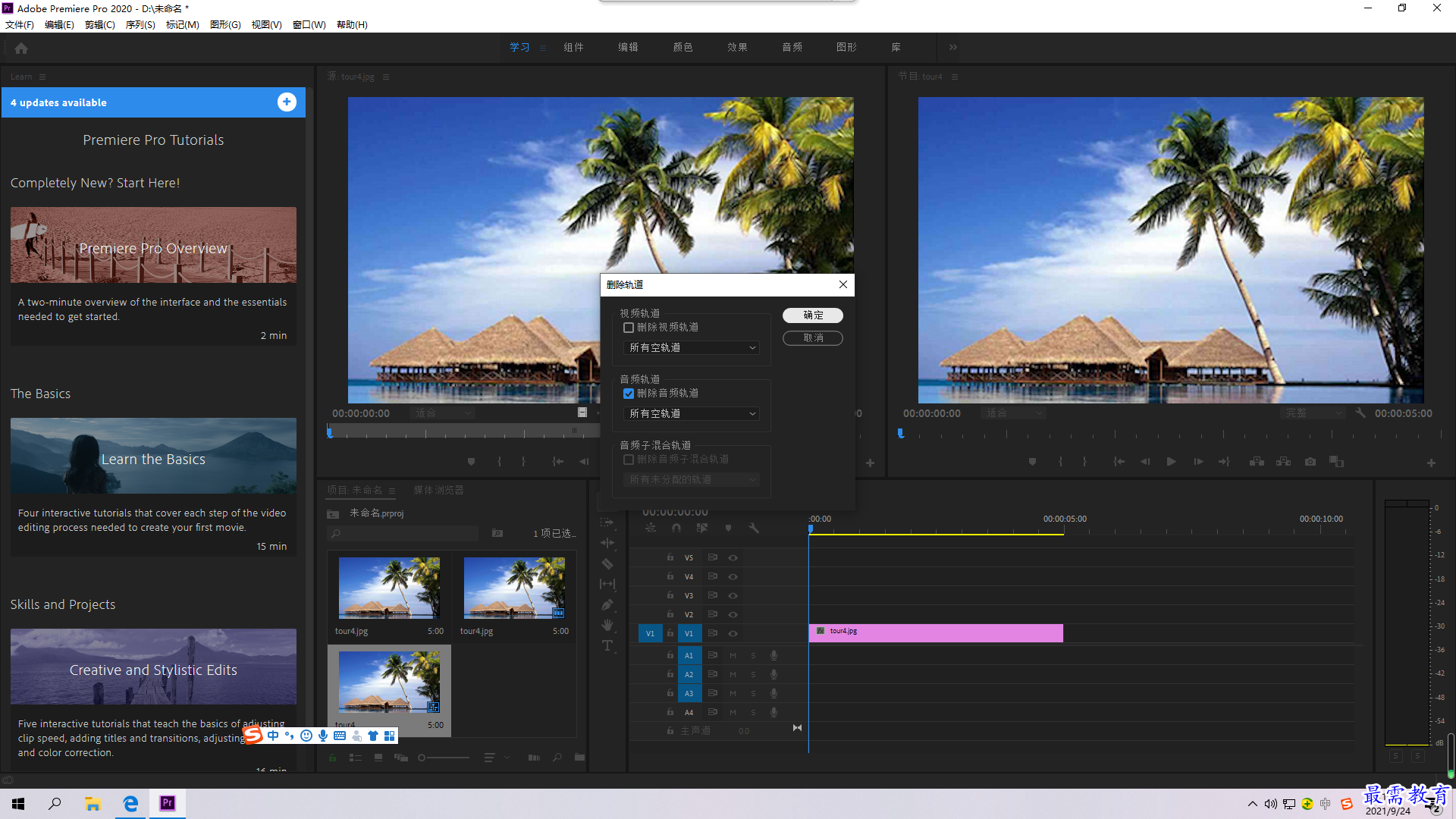Viewport: 1456px width, 819px height.
Task: Click Export Frame camera icon
Action: (x=1310, y=462)
